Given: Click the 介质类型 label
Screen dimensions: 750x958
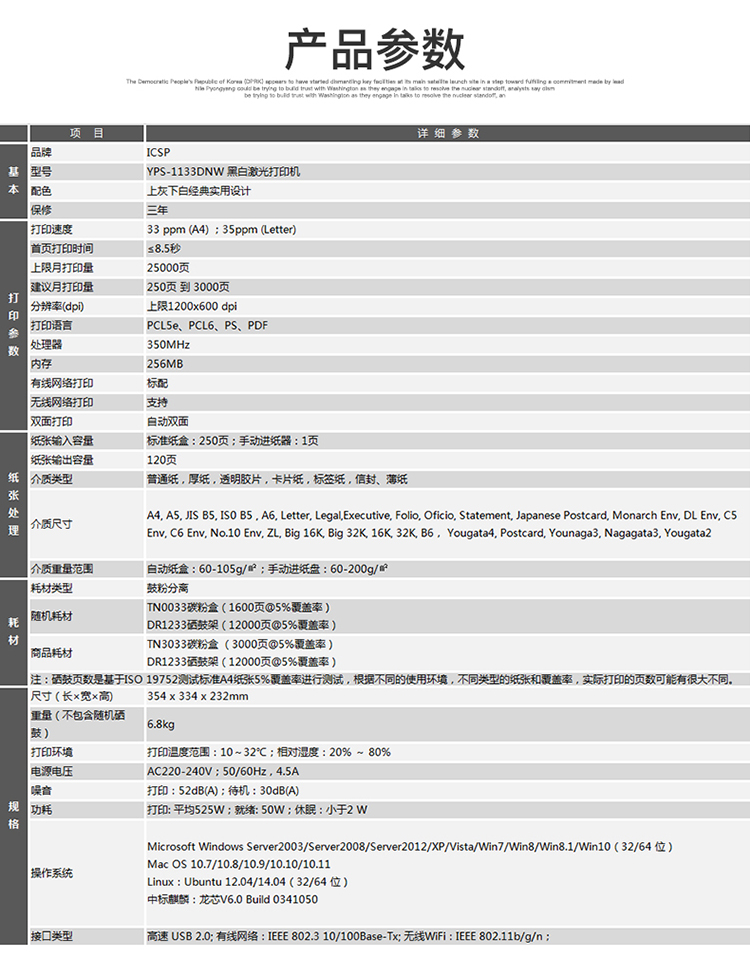Looking at the screenshot, I should [52, 479].
